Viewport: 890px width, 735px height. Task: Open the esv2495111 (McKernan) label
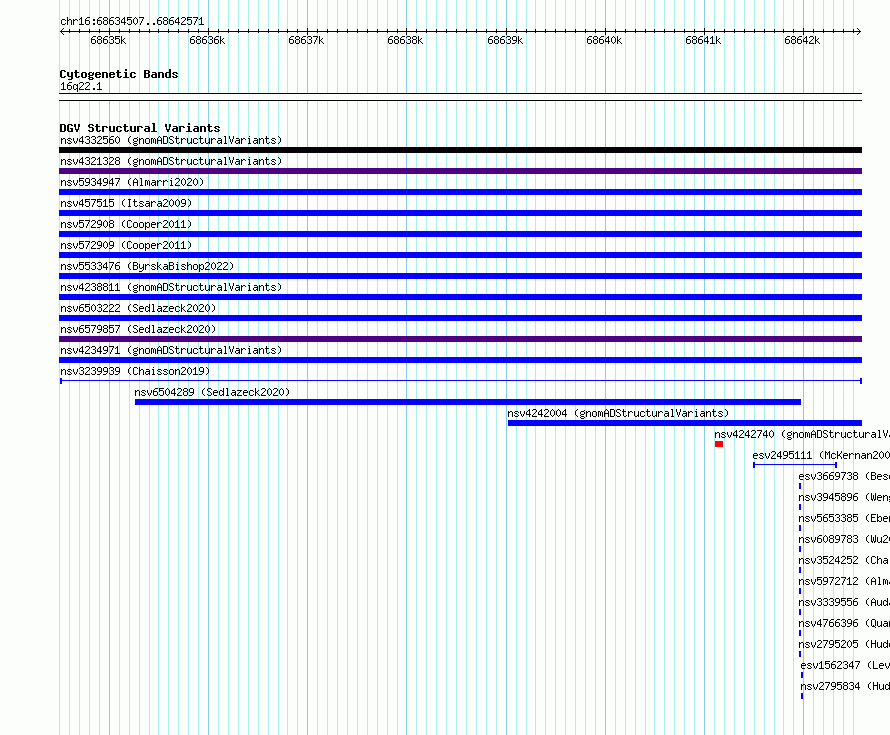pyautogui.click(x=821, y=455)
